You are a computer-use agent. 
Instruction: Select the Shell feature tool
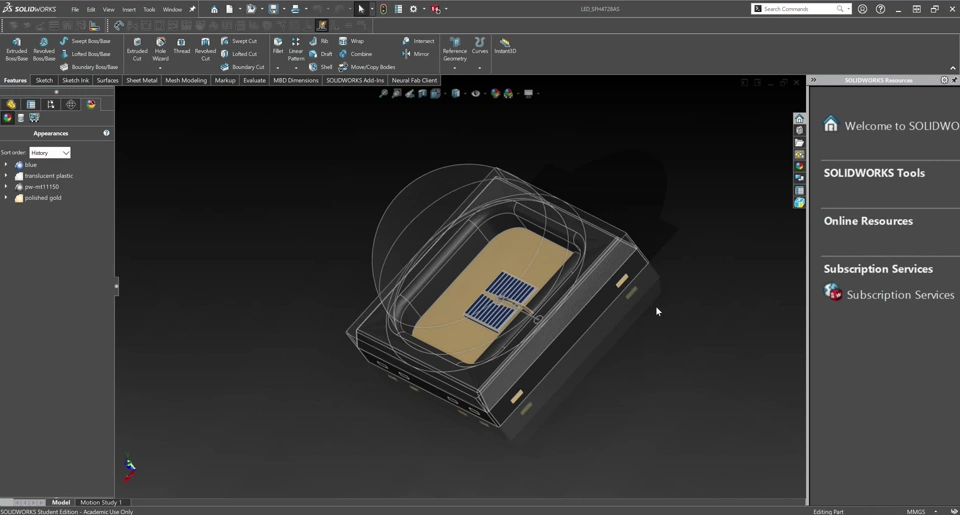coord(320,67)
